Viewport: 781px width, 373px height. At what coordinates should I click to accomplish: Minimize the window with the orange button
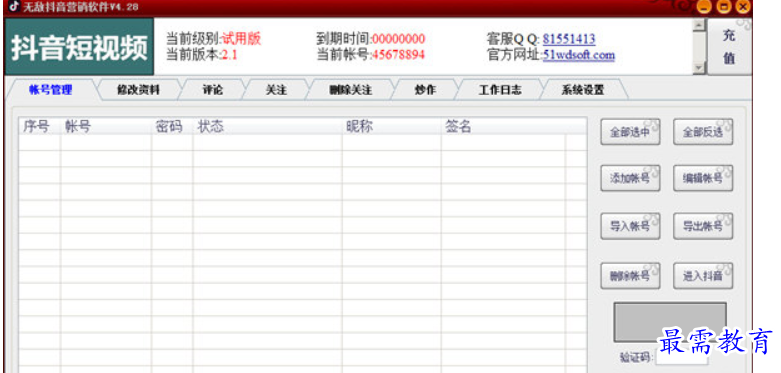click(x=703, y=7)
